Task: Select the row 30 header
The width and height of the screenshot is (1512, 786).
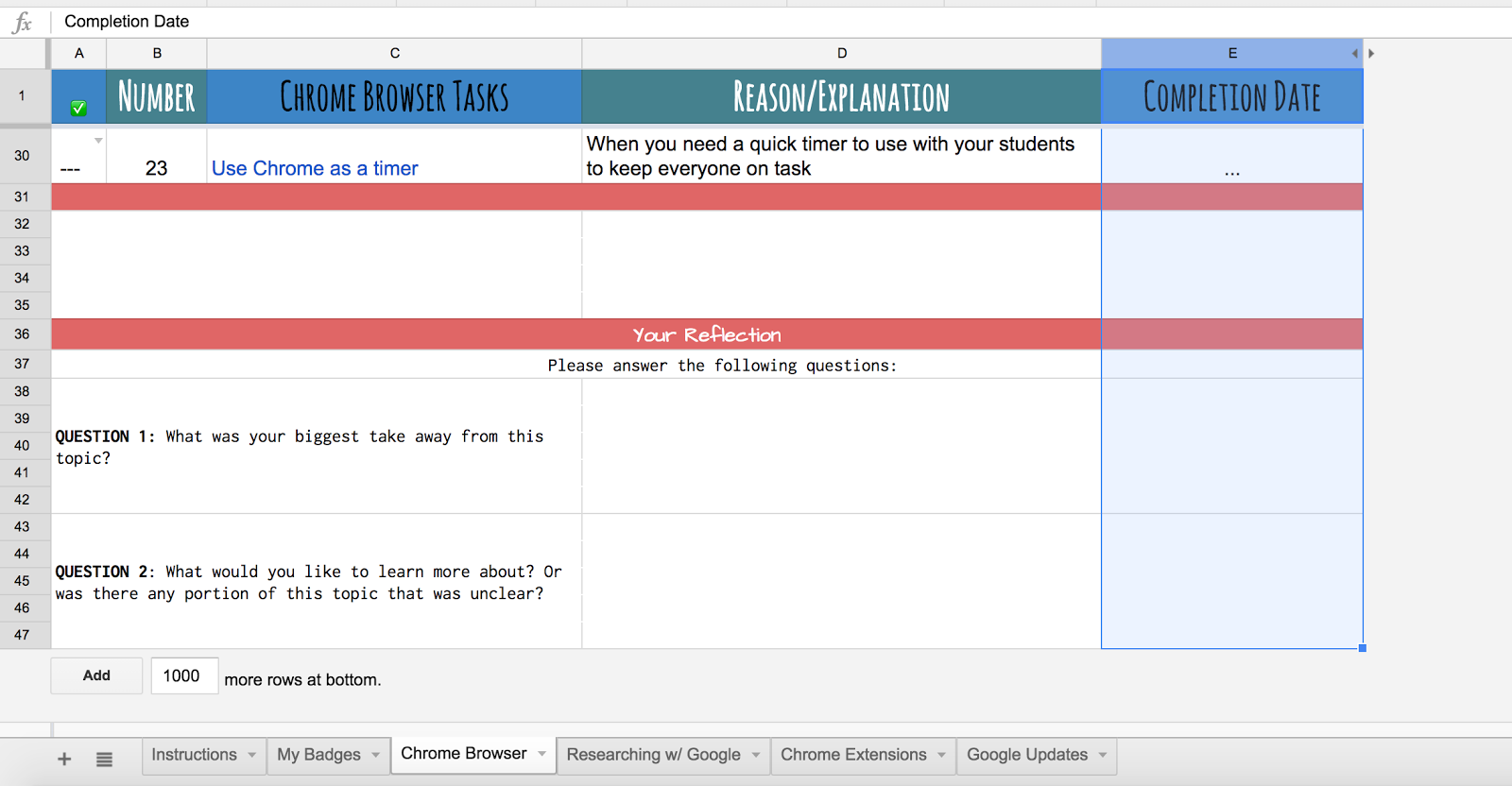Action: (22, 155)
